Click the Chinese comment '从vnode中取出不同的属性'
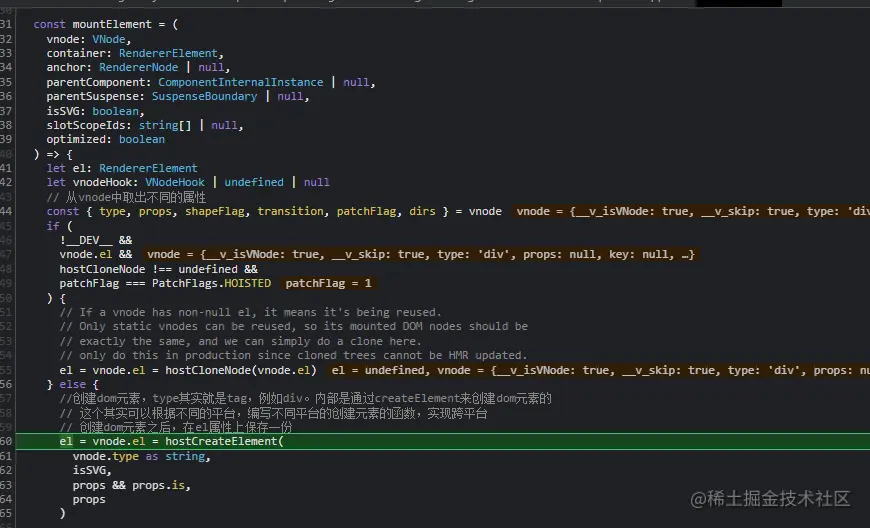This screenshot has height=528, width=870. [126, 197]
